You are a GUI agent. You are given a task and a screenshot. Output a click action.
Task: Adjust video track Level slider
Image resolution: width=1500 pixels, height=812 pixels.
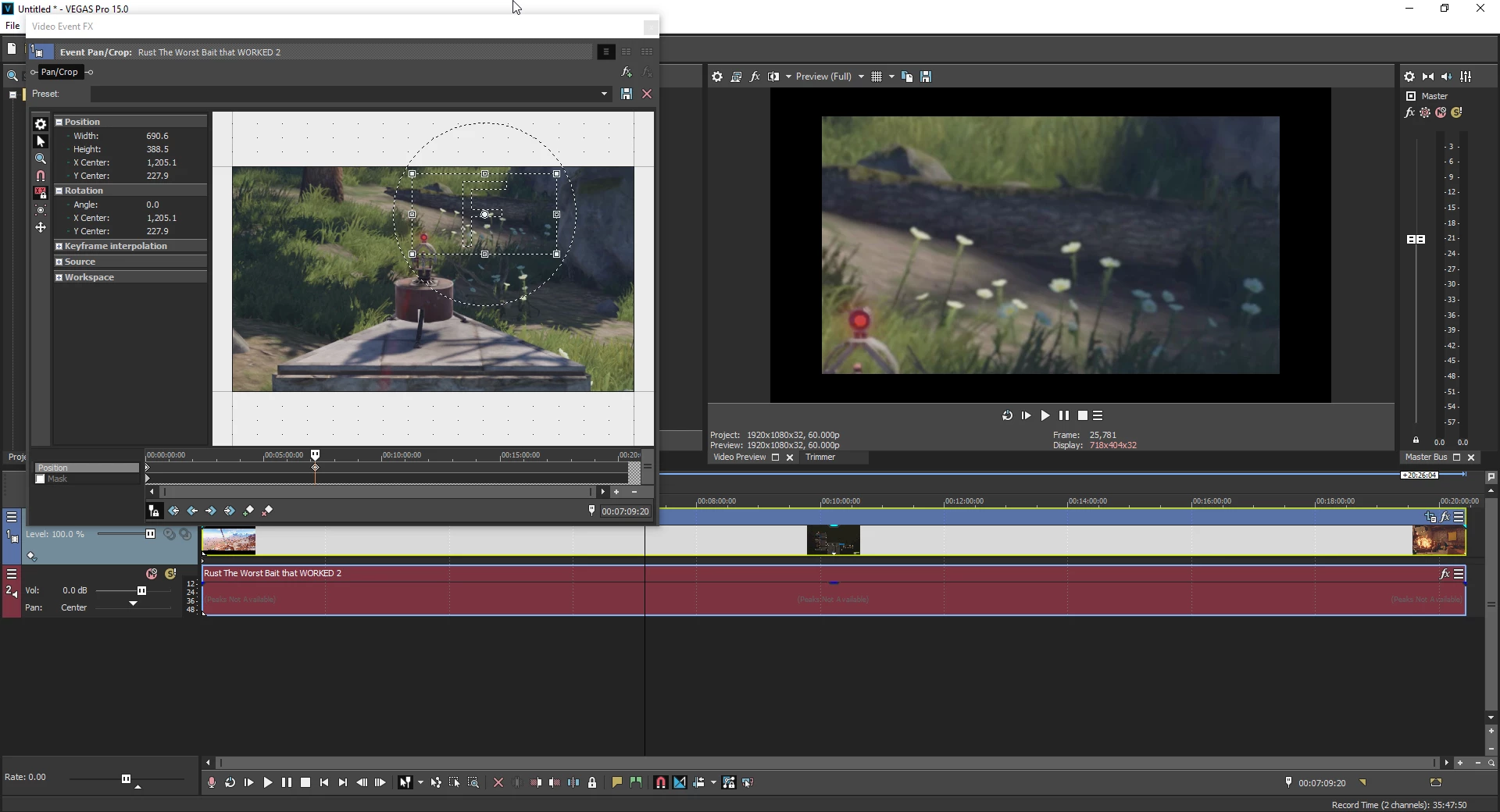pyautogui.click(x=150, y=534)
